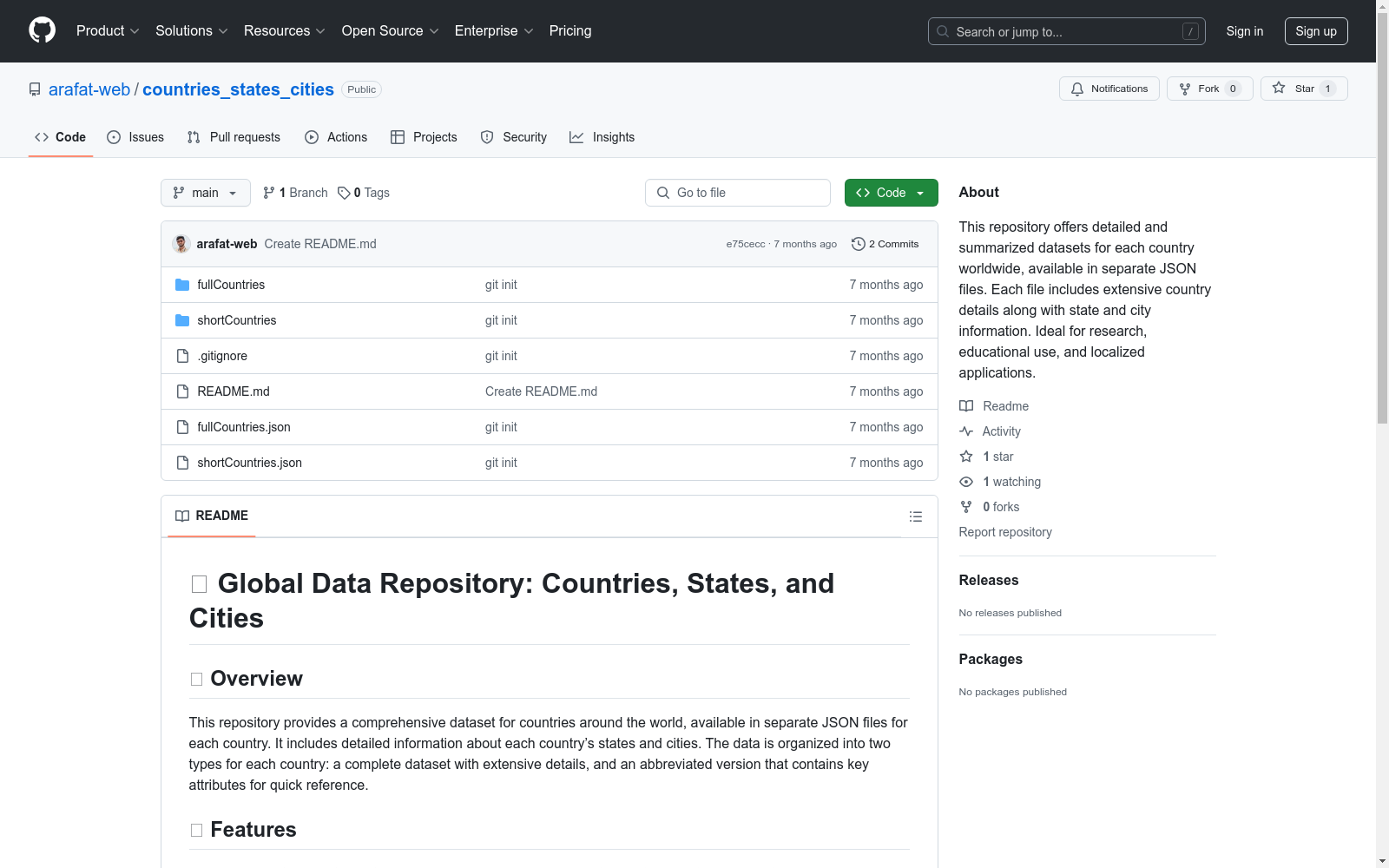Image resolution: width=1389 pixels, height=868 pixels.
Task: Click the search magnifier icon in header
Action: coord(943,31)
